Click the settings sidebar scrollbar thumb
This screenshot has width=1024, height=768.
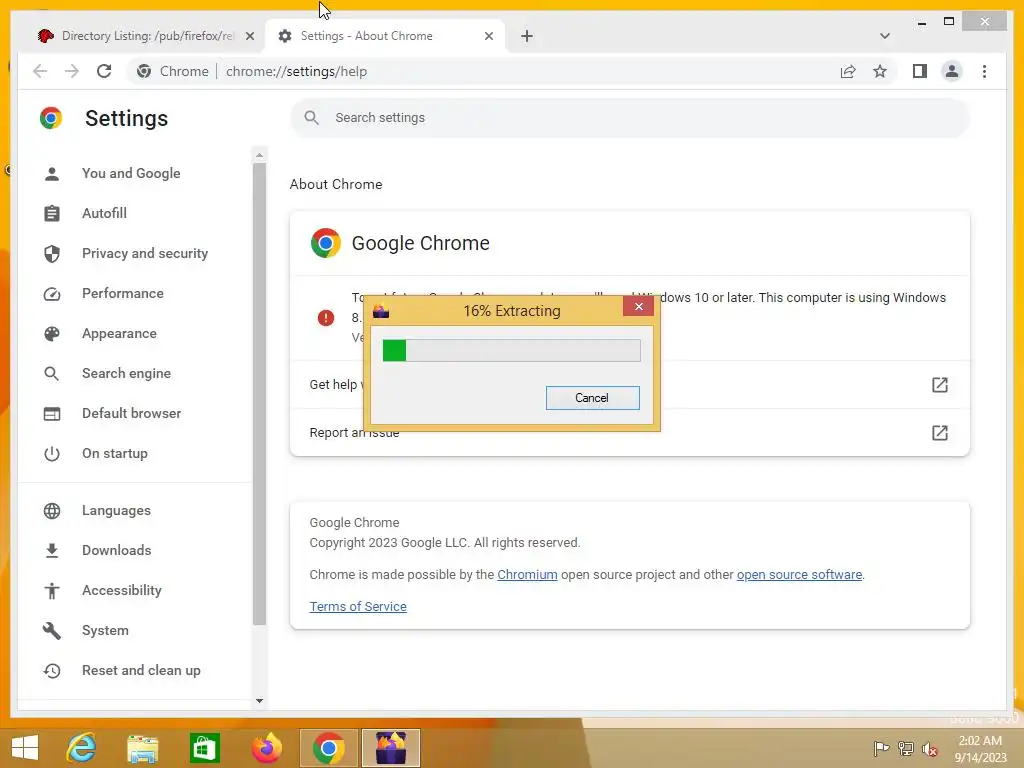coord(259,394)
